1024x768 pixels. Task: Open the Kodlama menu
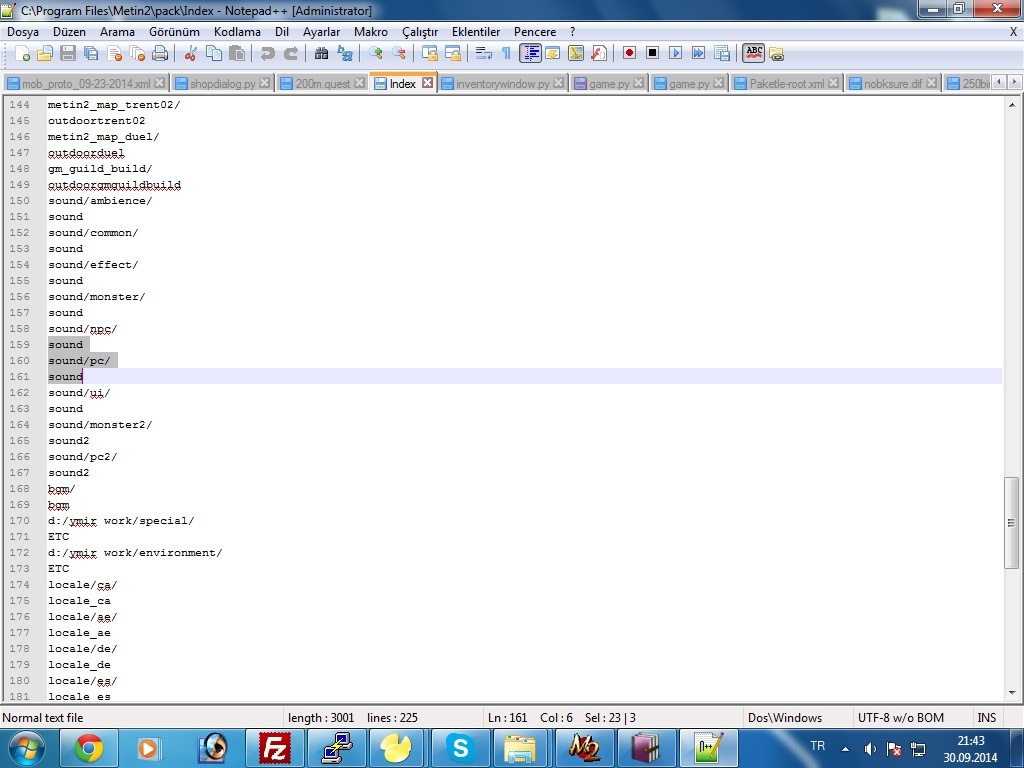[x=237, y=31]
